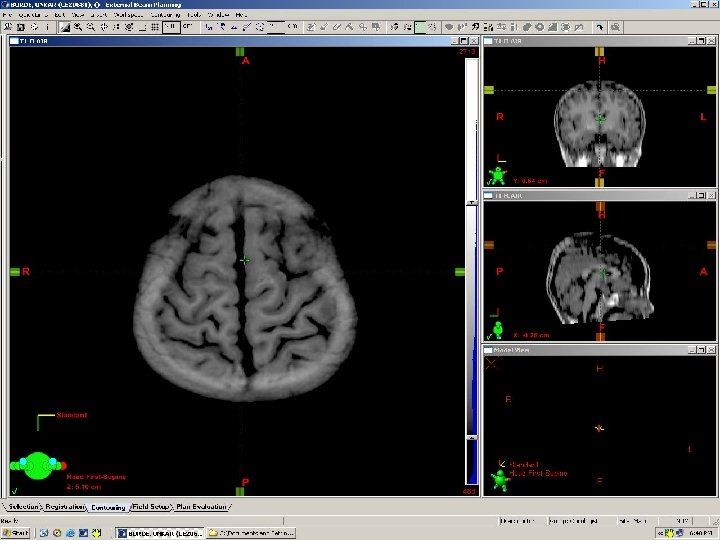Select the Contouring workspace tab at bottom
This screenshot has height=540, width=720.
[108, 507]
